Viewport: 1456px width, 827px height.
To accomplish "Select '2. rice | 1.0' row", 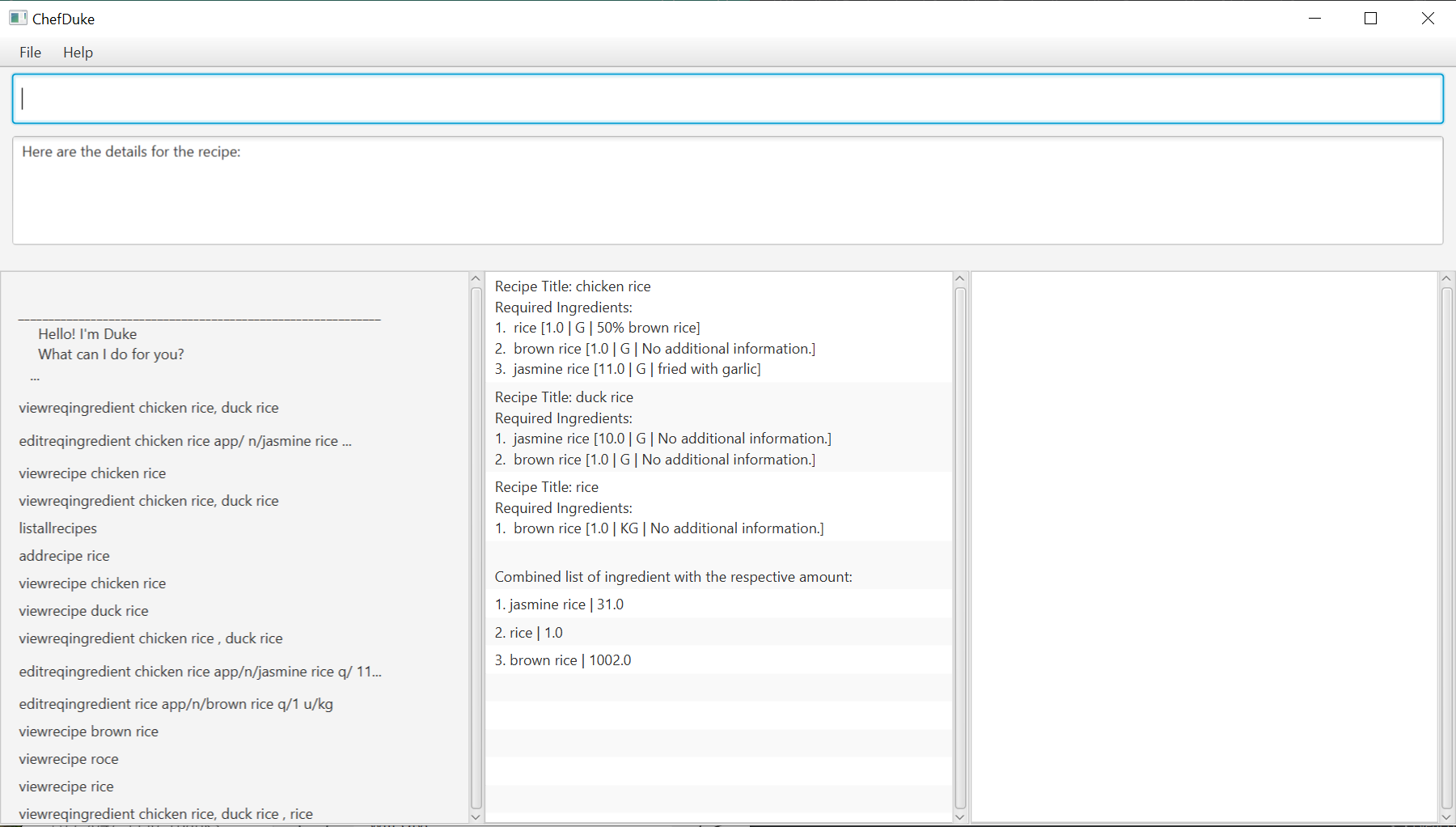I will 718,633.
